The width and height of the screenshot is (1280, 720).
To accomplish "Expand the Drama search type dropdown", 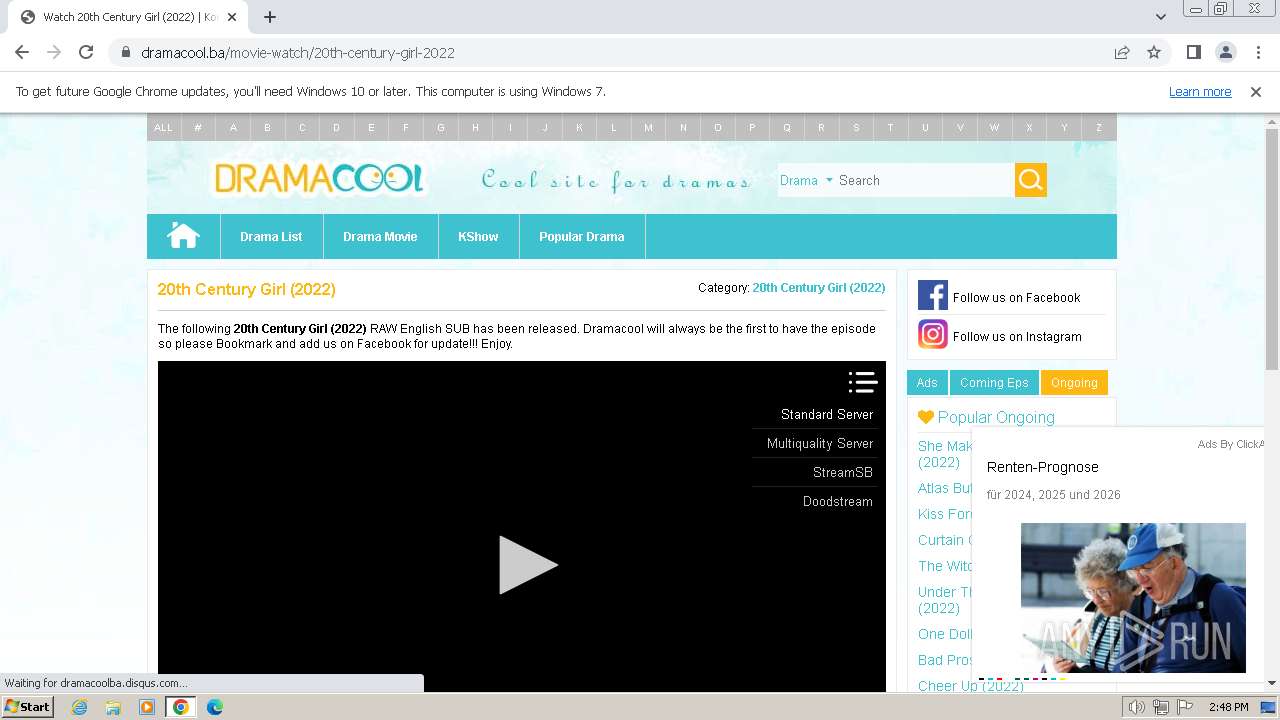I will 806,180.
